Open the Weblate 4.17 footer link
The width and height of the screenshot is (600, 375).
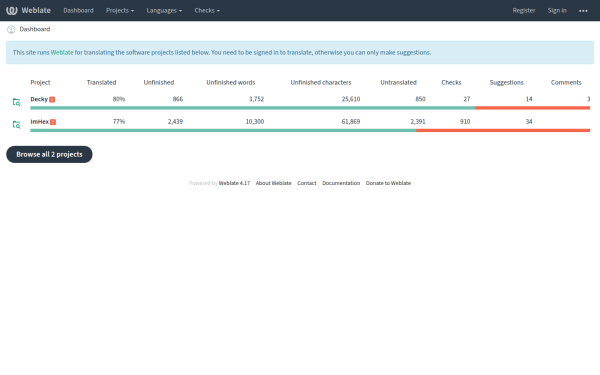click(234, 183)
